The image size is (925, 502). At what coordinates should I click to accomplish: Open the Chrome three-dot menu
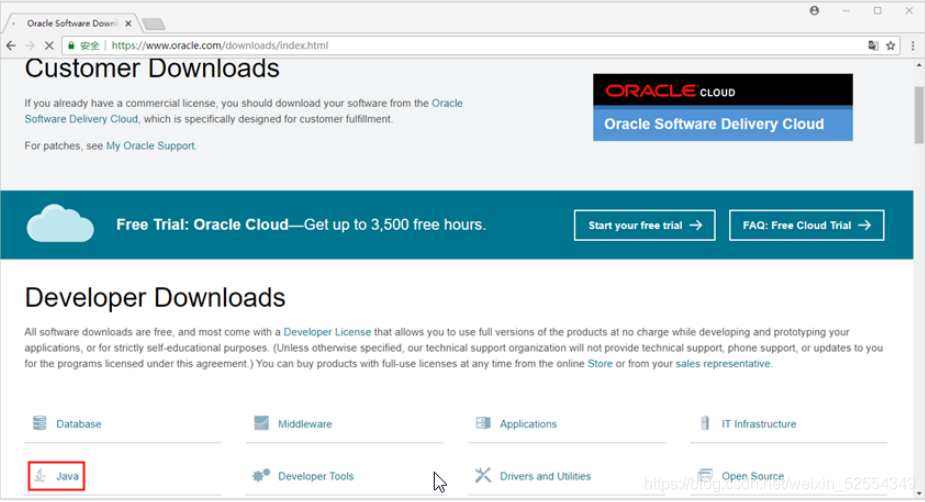tap(913, 45)
